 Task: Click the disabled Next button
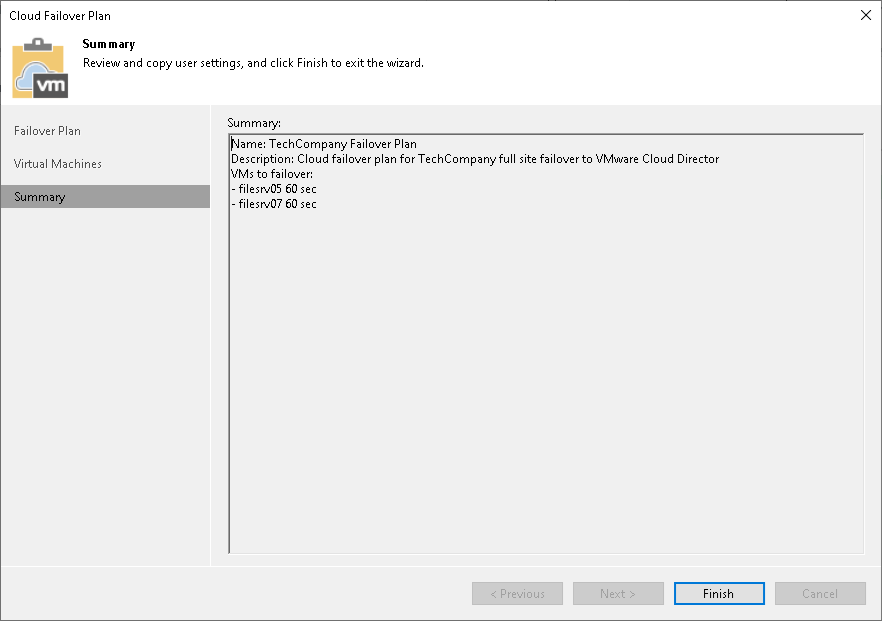coord(618,593)
